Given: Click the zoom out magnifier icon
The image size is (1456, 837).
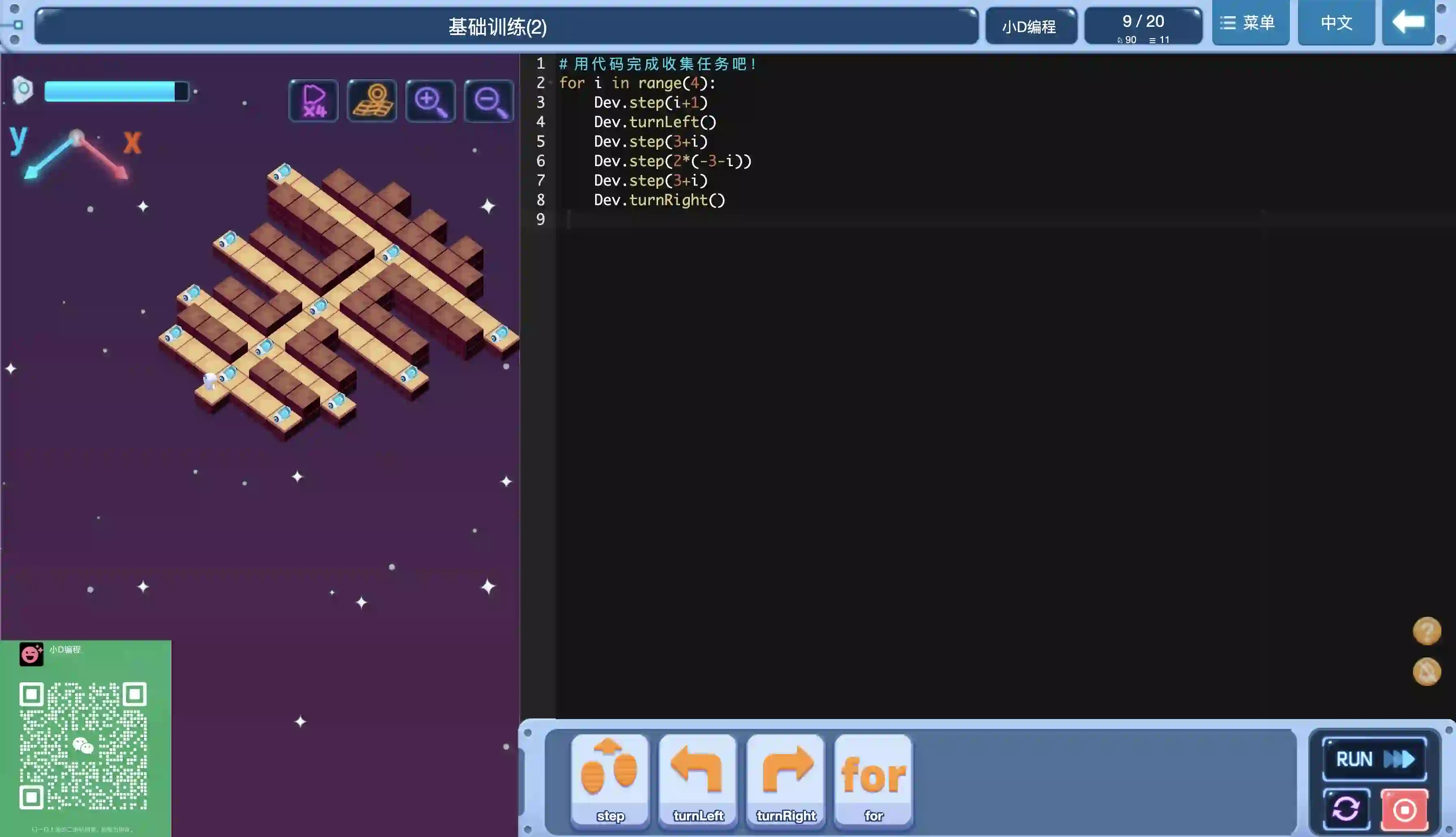Looking at the screenshot, I should 489,101.
